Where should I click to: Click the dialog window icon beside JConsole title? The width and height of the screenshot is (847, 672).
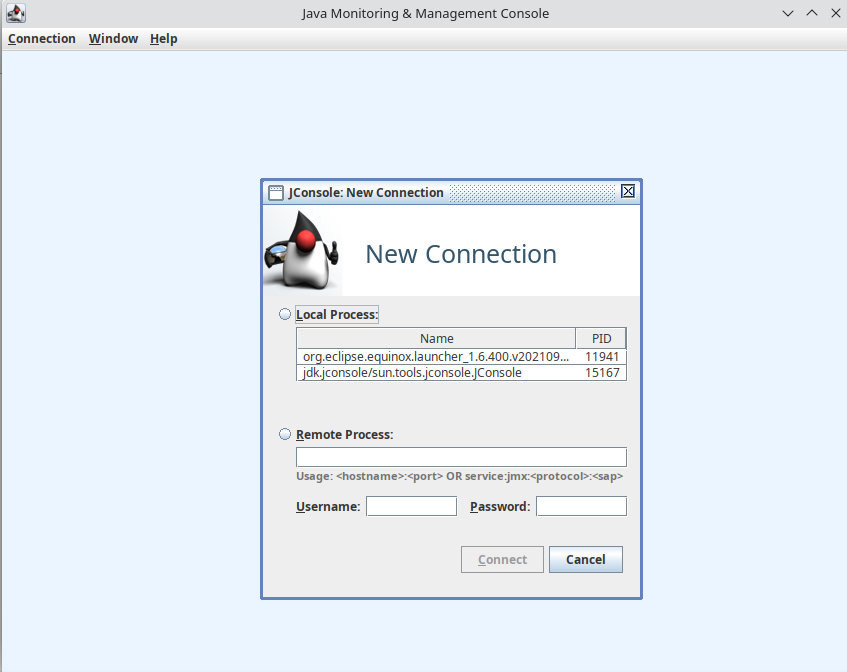click(275, 193)
